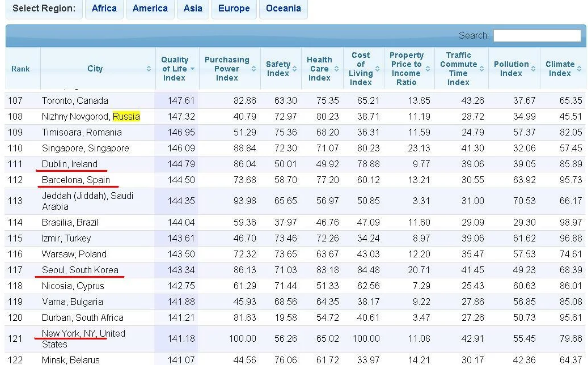Select the Africa region tab
Screen dimensions: 588x374
pyautogui.click(x=104, y=8)
